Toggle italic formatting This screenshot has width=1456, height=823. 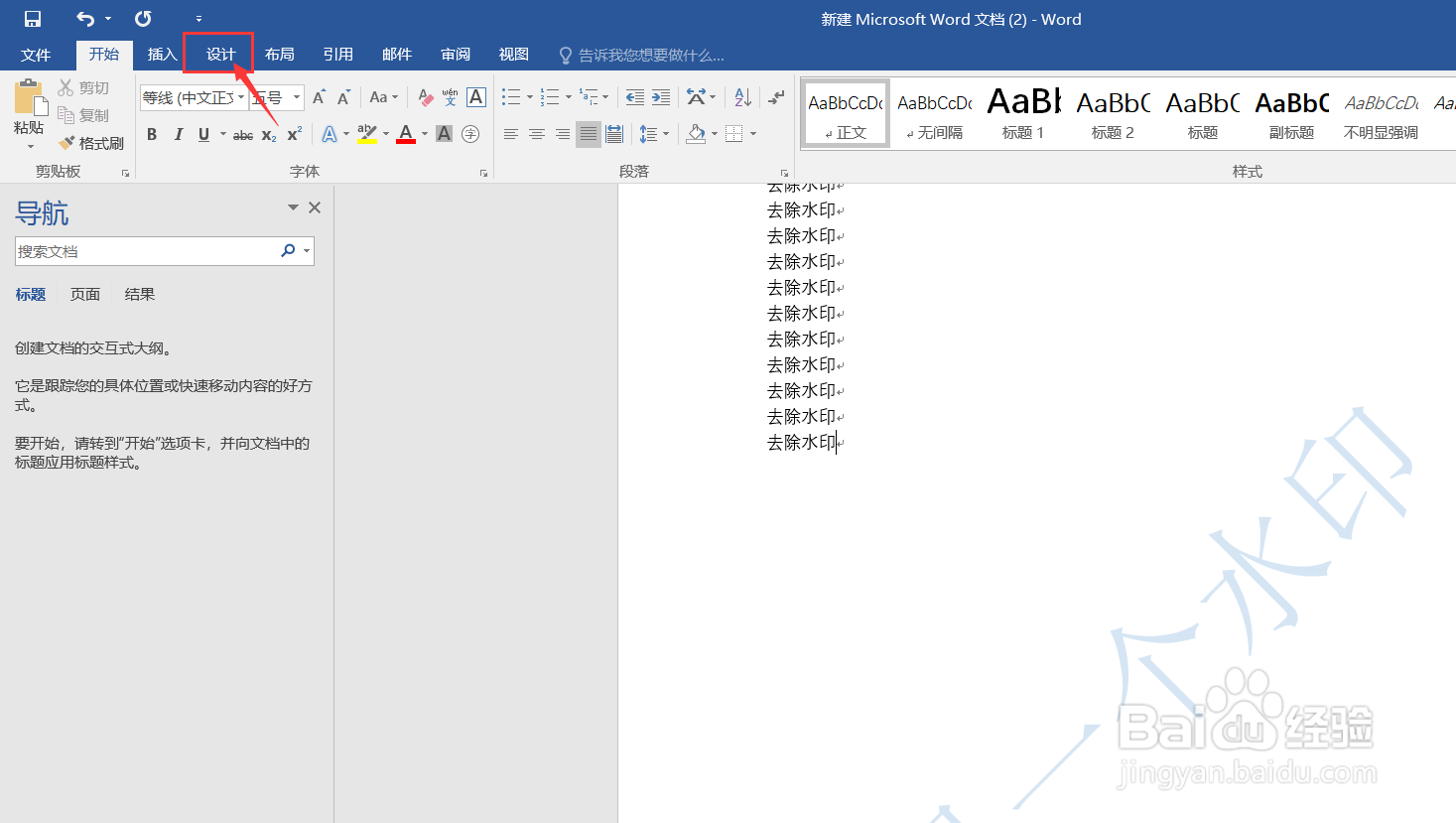[x=179, y=134]
